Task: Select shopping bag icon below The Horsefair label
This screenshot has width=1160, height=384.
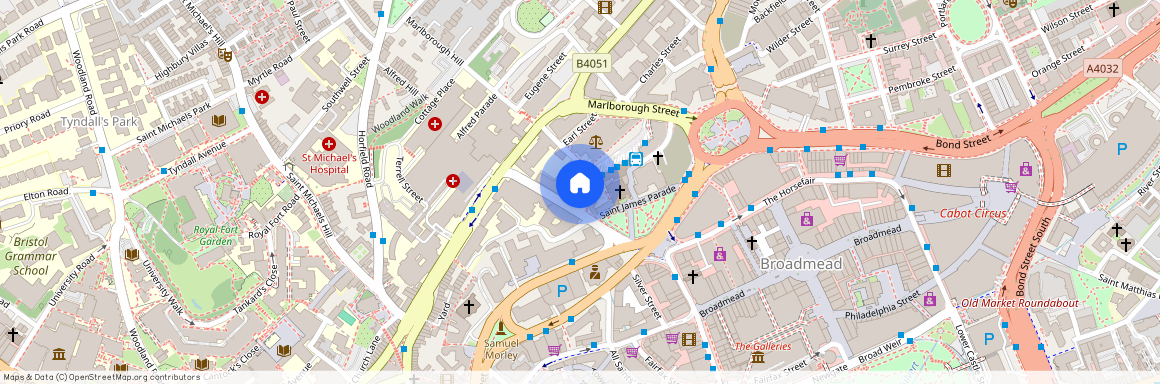Action: tap(806, 219)
